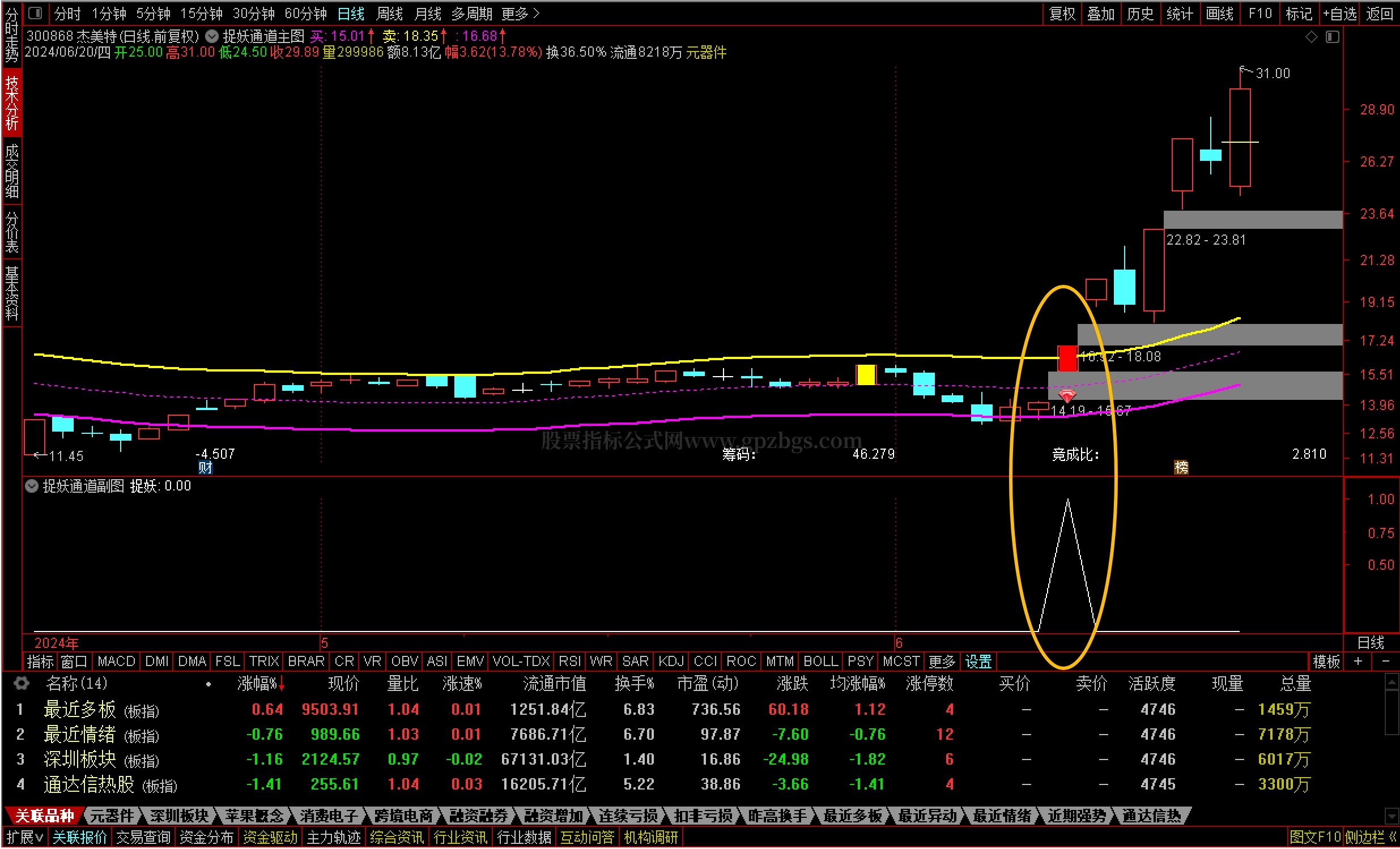Click the plus zoom button beside 模板
Screen dimensions: 1400x849
pos(1358,661)
